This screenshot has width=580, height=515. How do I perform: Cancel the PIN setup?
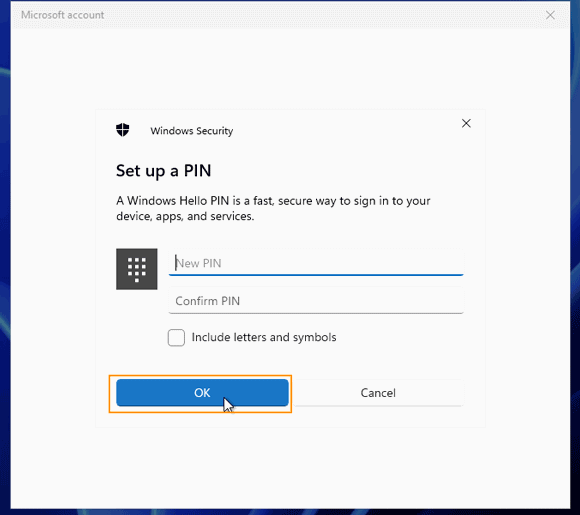tap(378, 393)
